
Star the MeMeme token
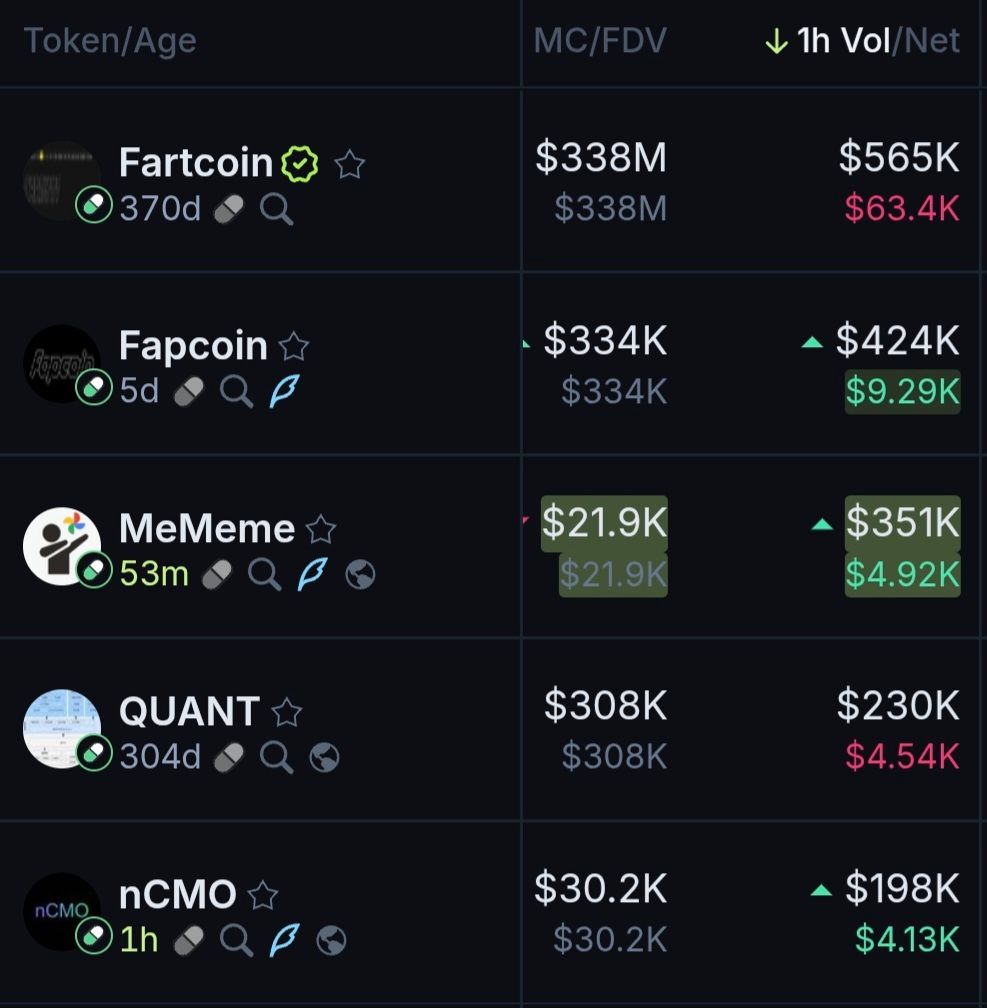point(320,529)
